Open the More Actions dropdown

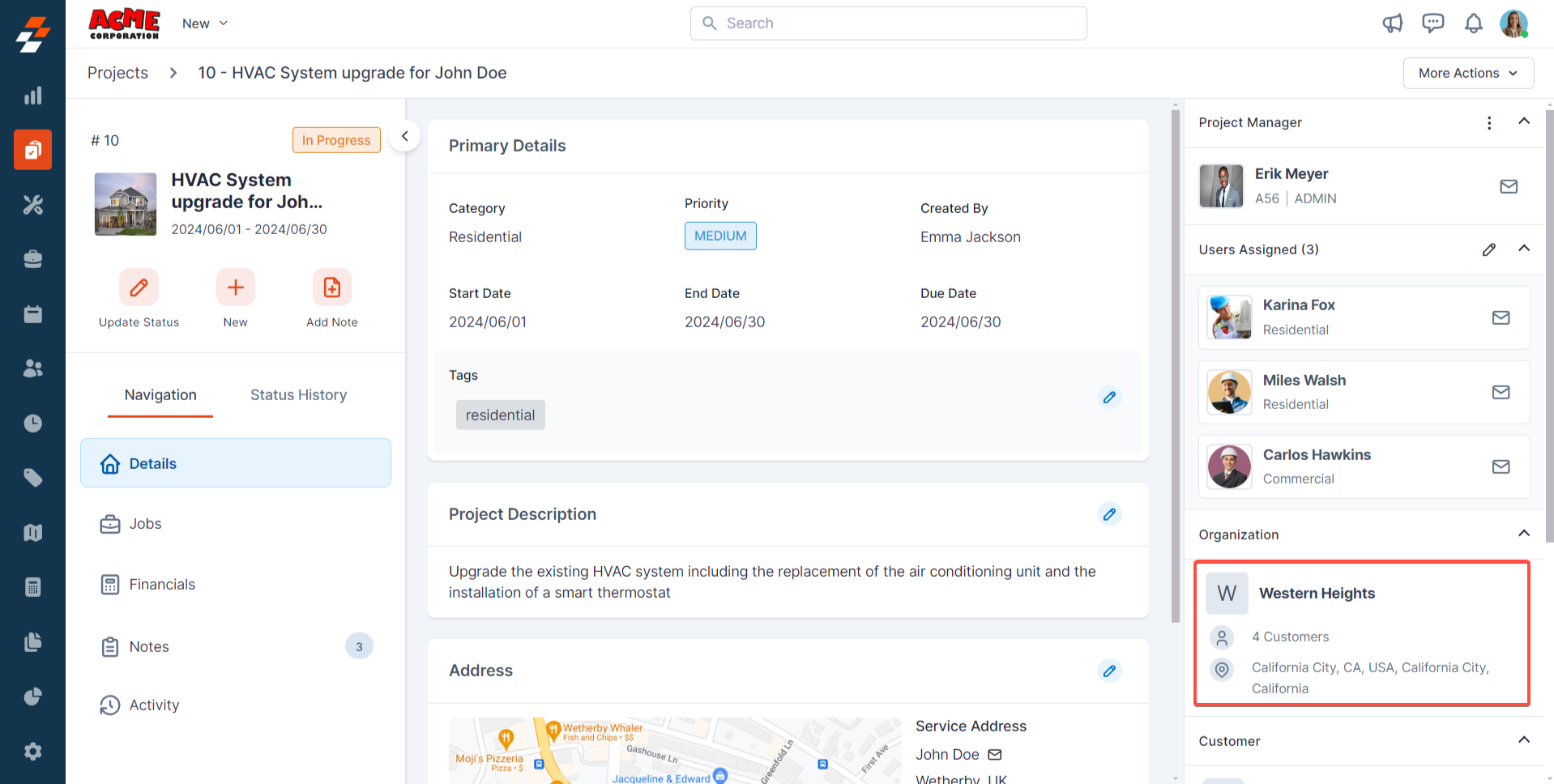1467,73
